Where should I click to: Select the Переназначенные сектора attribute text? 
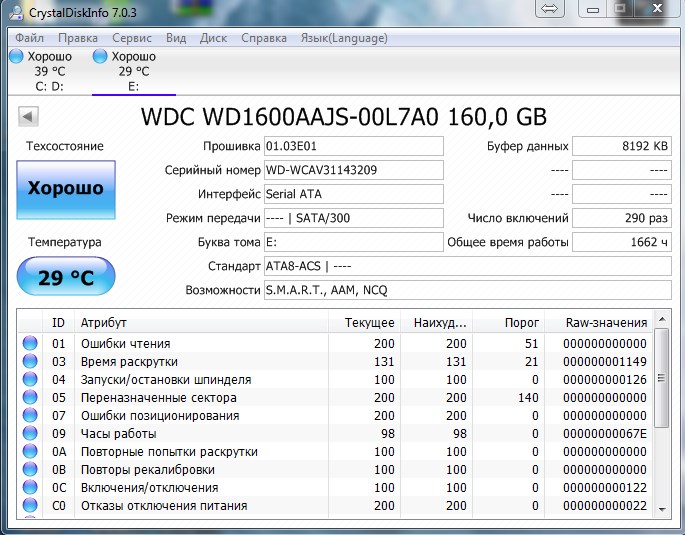[x=159, y=398]
